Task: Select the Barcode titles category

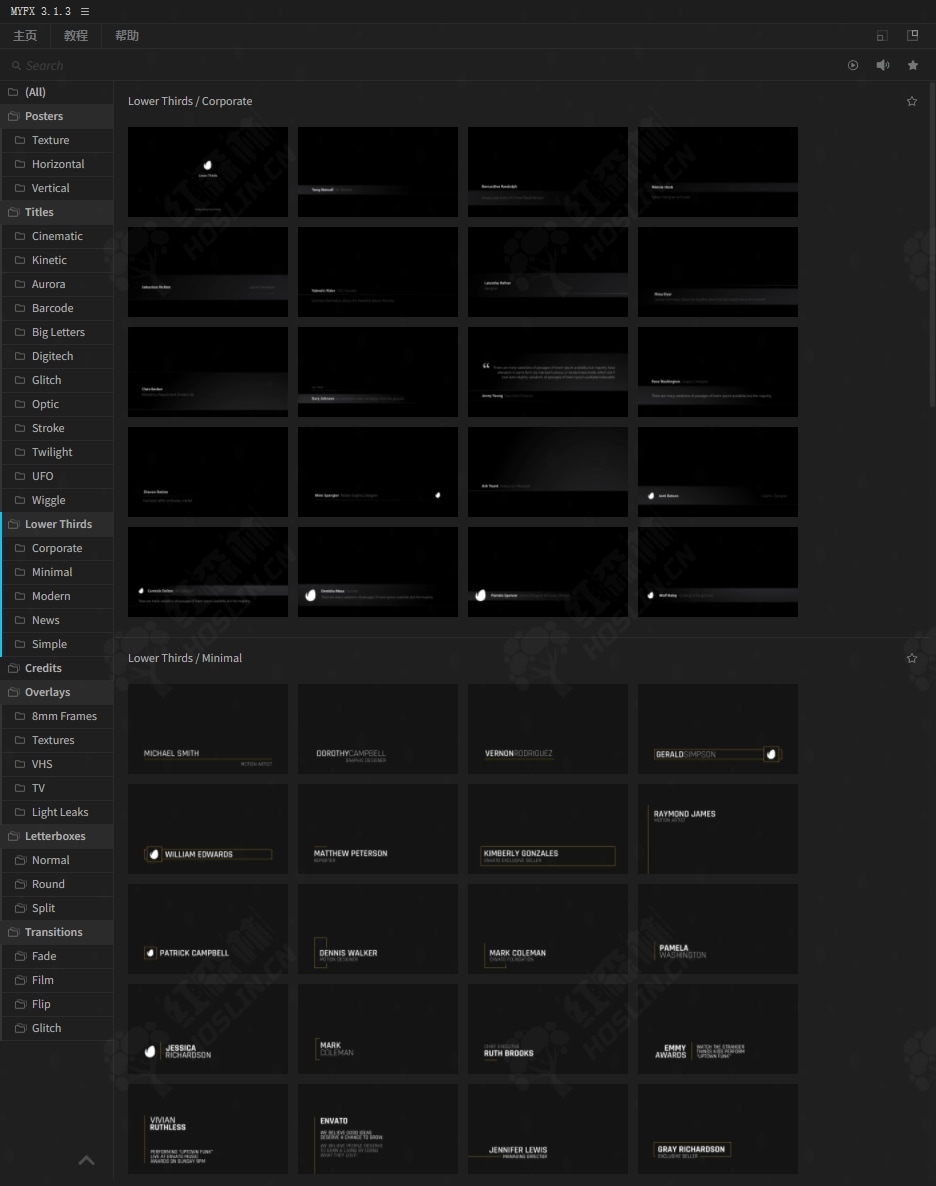Action: pos(57,309)
